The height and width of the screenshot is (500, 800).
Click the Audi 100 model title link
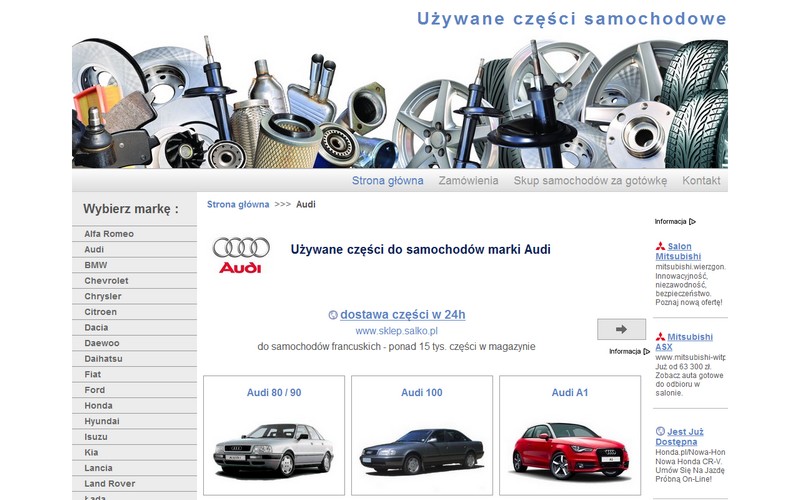click(421, 393)
